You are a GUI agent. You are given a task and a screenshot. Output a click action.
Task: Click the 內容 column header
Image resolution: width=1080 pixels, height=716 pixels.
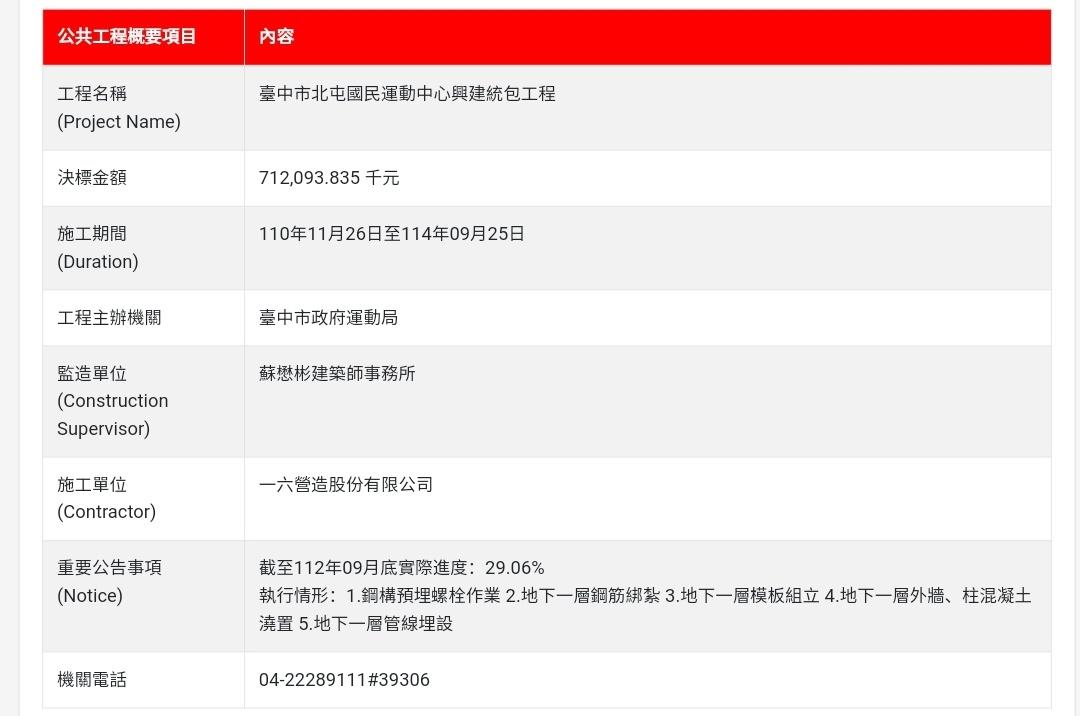(x=276, y=37)
